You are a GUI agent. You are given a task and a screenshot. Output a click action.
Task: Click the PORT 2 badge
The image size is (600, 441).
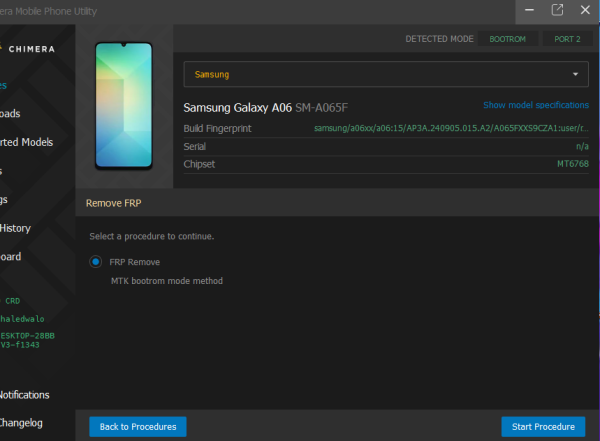coord(567,39)
